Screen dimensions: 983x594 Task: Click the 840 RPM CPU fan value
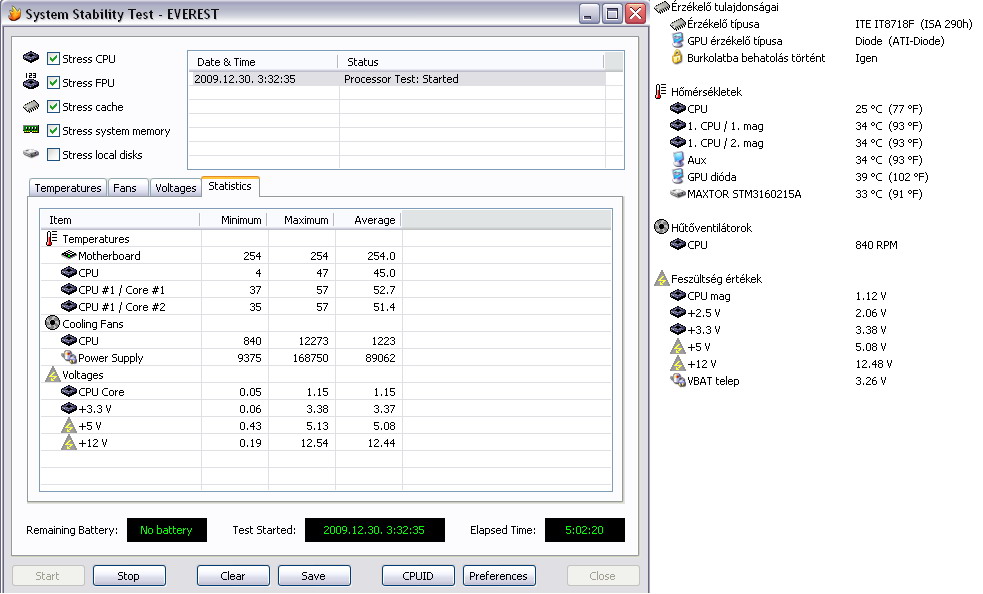pyautogui.click(x=876, y=245)
